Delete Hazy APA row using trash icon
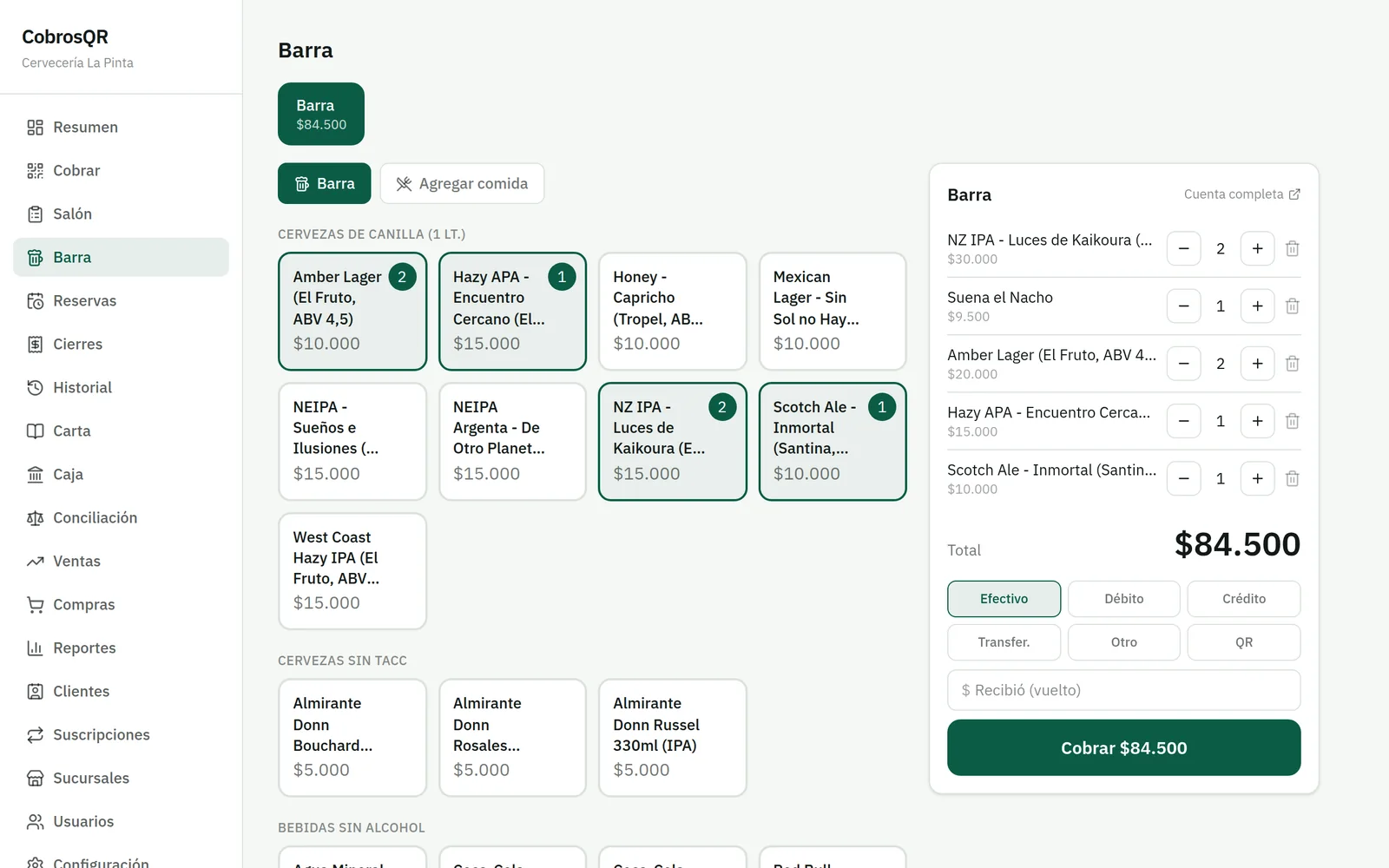 1292,421
